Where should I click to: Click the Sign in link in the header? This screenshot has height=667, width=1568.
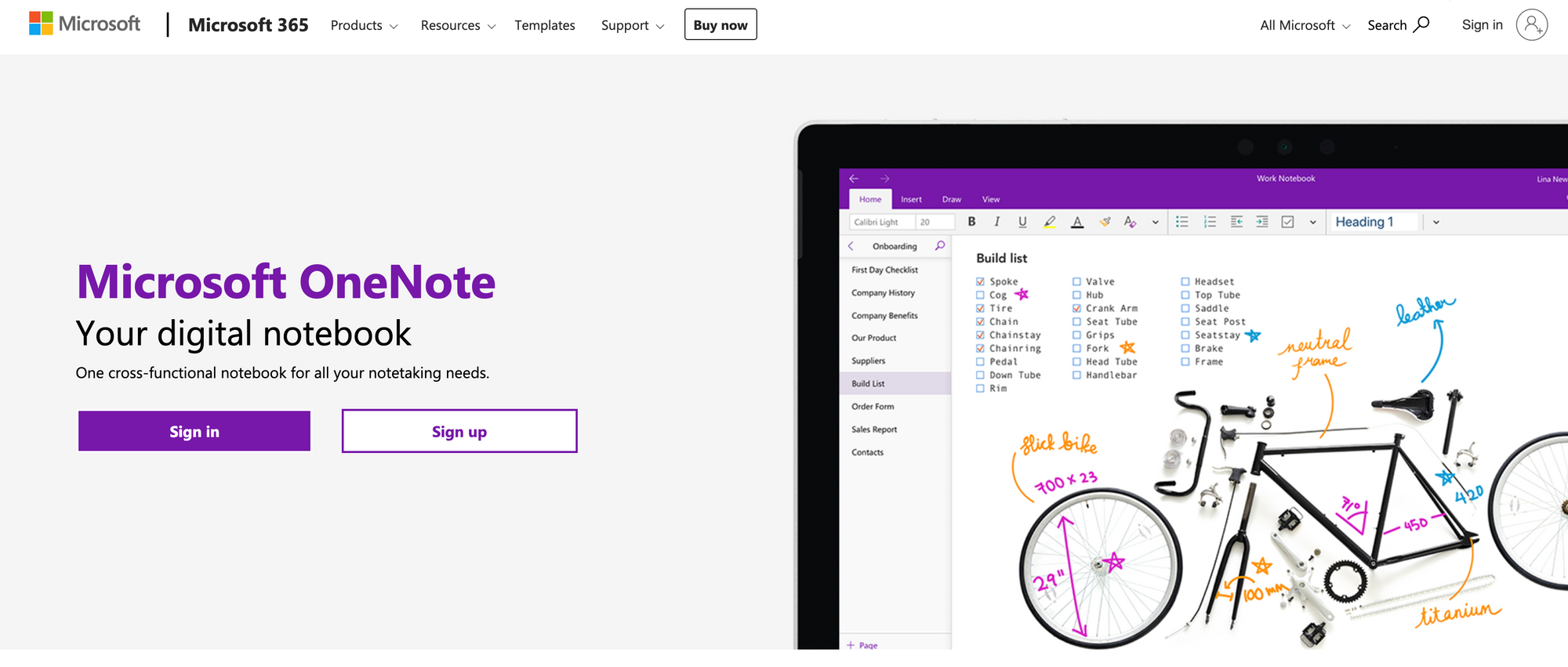(x=1482, y=24)
